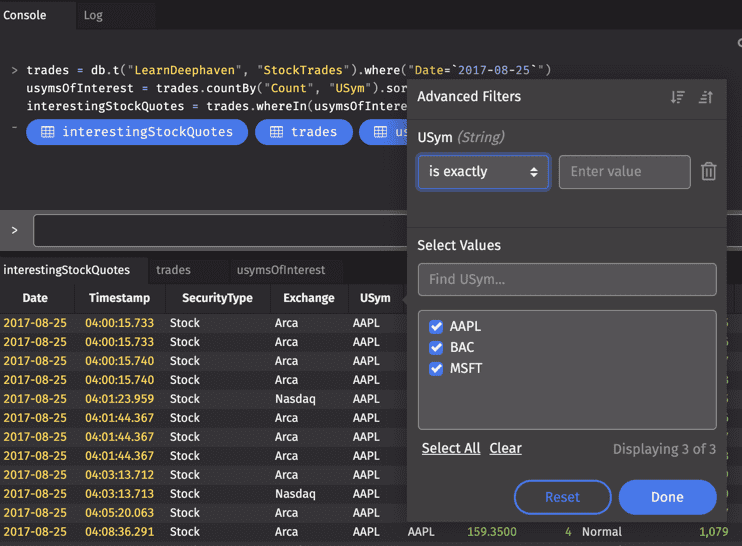The image size is (742, 546).
Task: Click the Timestamp column header
Action: pyautogui.click(x=119, y=298)
